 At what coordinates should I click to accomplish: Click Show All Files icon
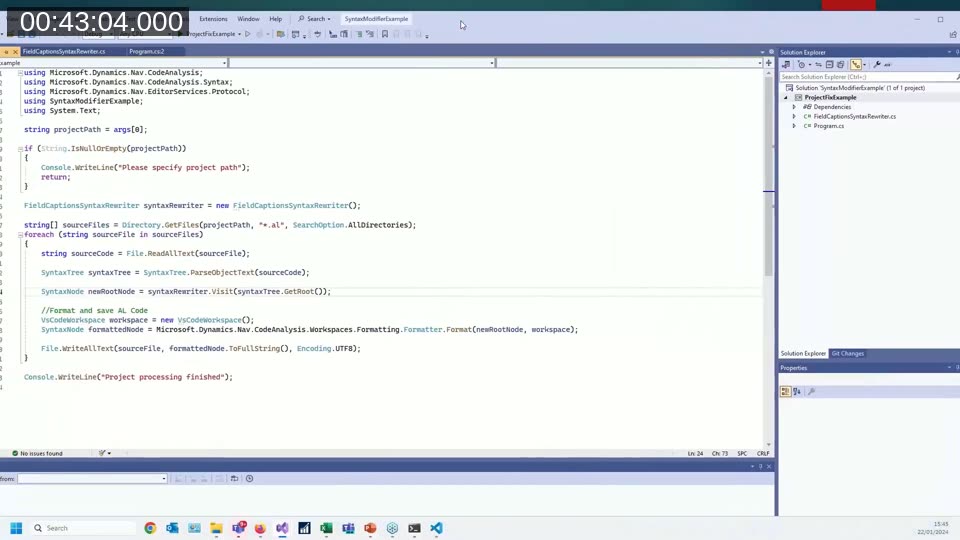pos(841,65)
